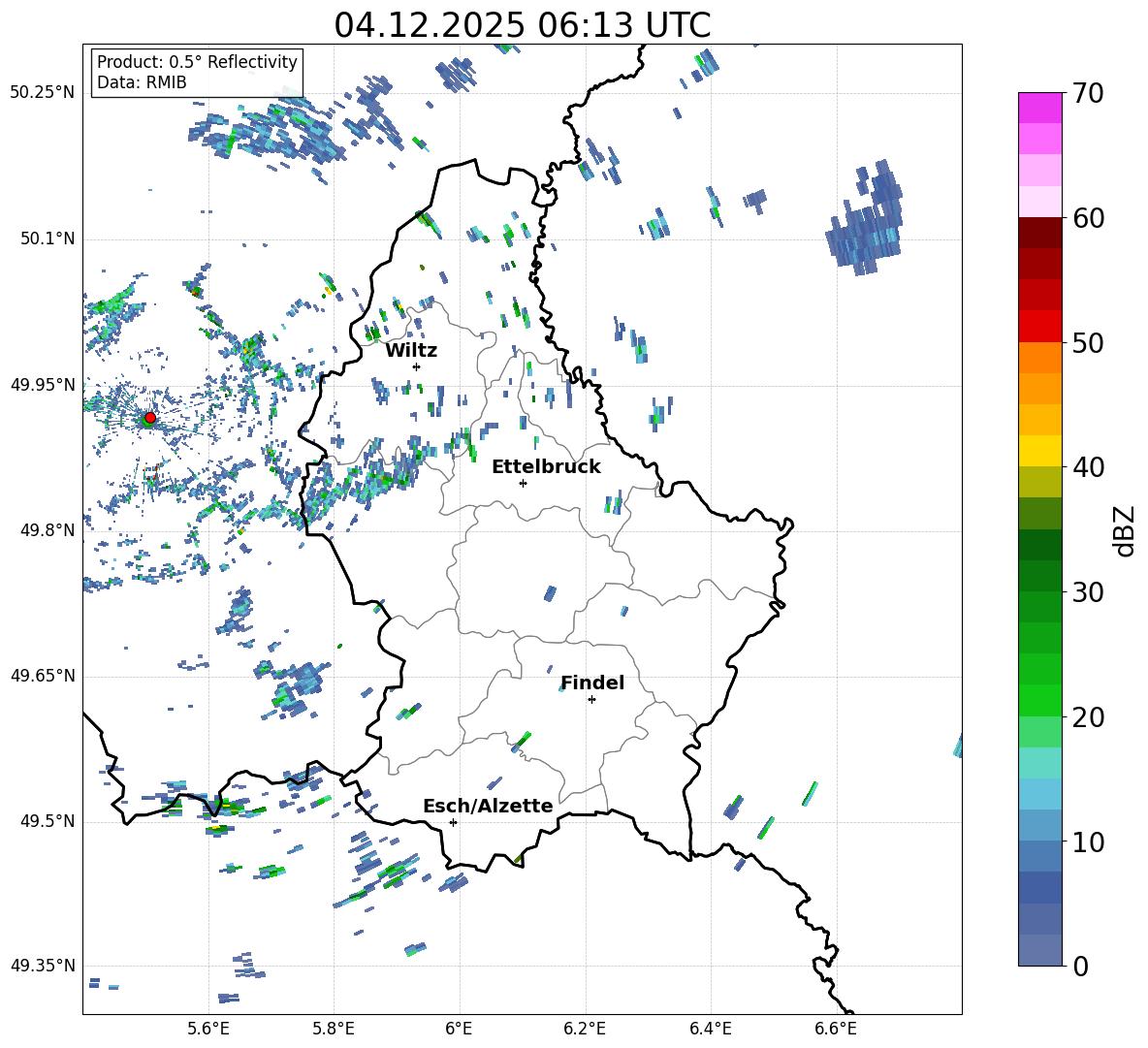Click the 49.65°N latitude label
The height and width of the screenshot is (1048, 1148).
pyautogui.click(x=42, y=676)
